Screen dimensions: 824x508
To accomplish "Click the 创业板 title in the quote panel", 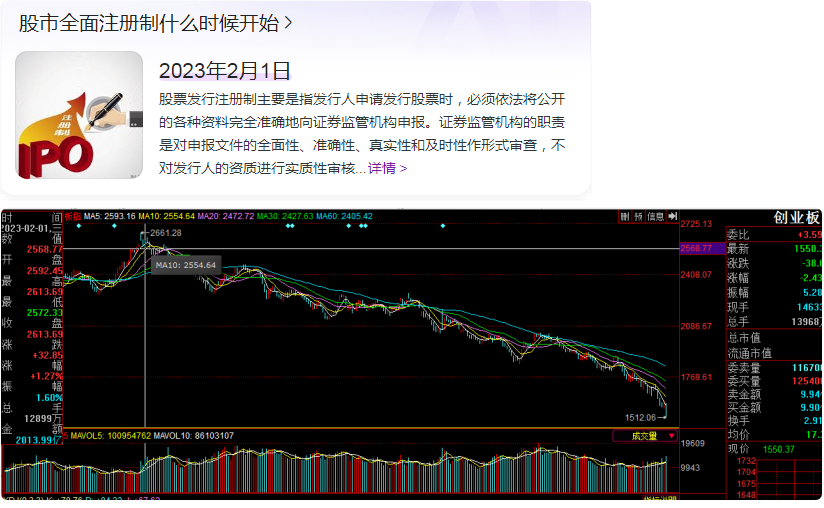I will [x=795, y=218].
